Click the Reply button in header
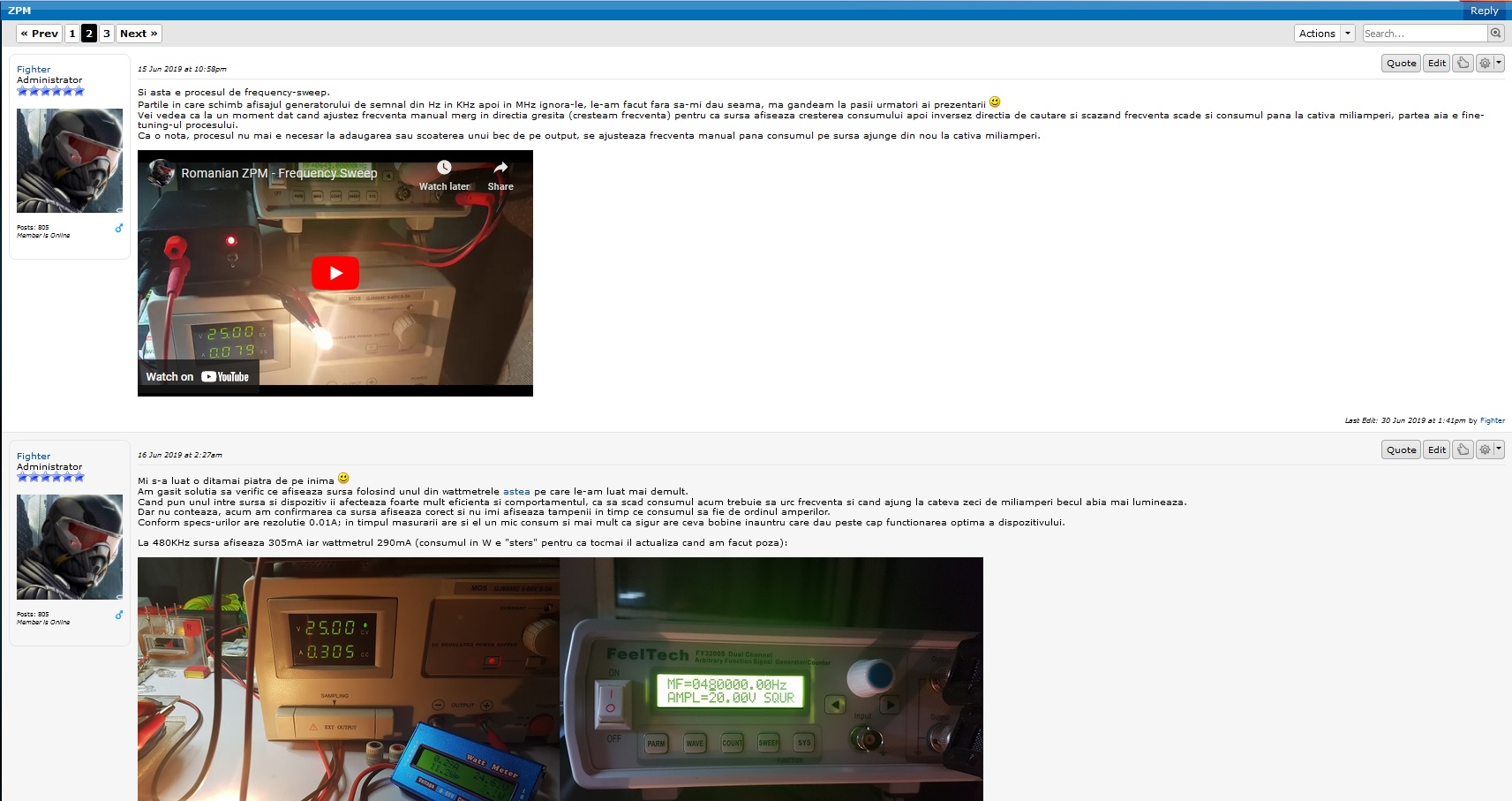 pos(1484,11)
